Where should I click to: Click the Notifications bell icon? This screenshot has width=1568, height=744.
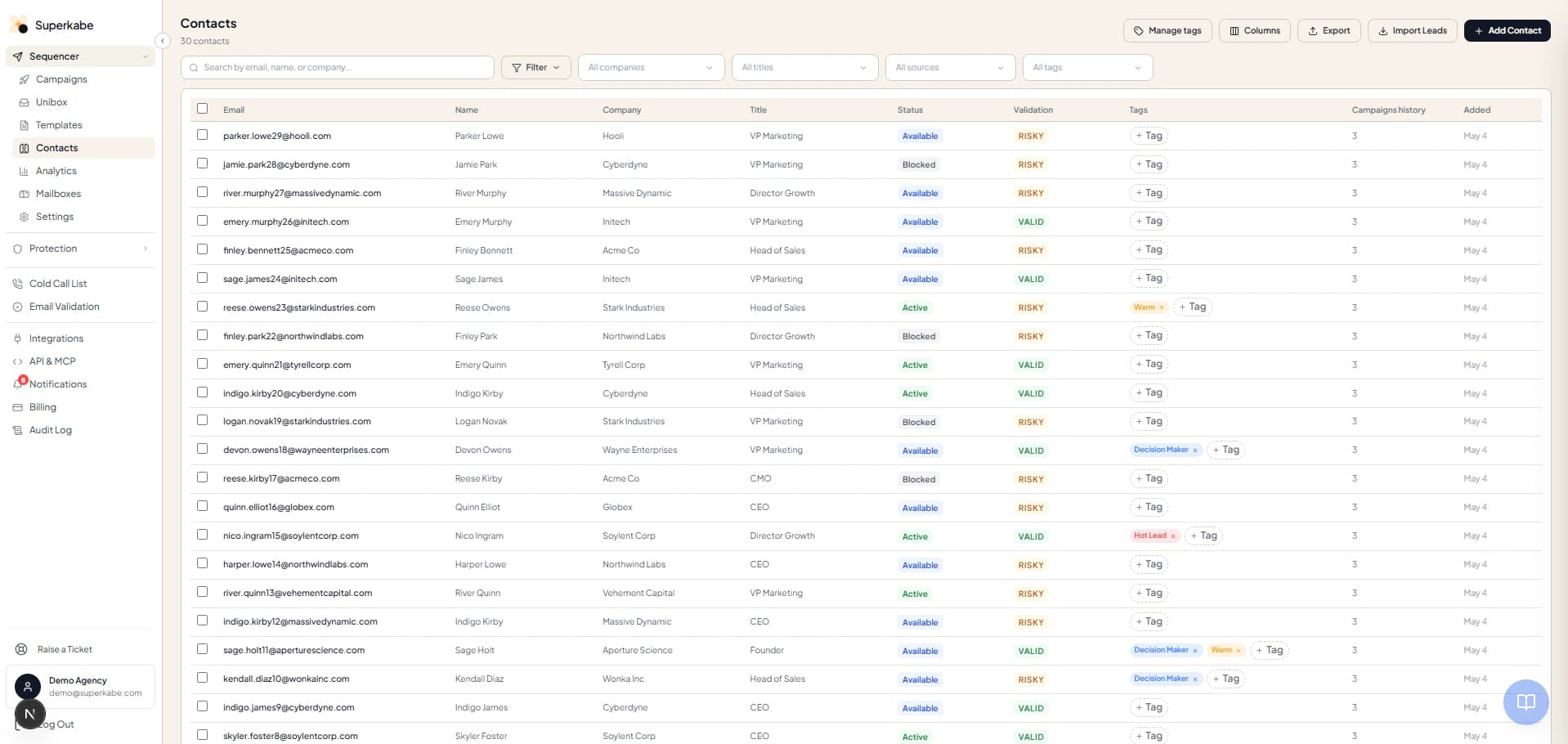(x=19, y=383)
